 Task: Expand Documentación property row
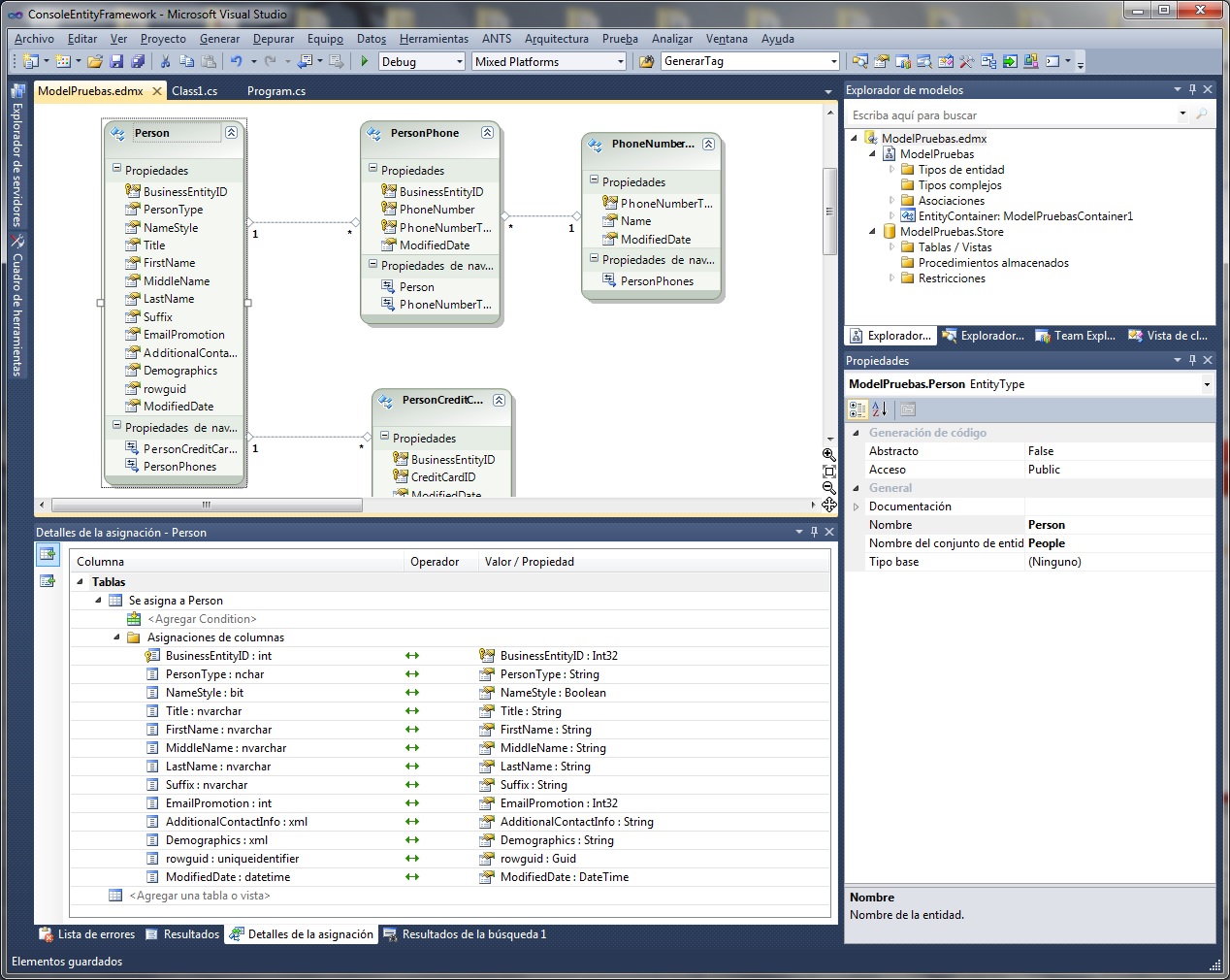[x=856, y=506]
